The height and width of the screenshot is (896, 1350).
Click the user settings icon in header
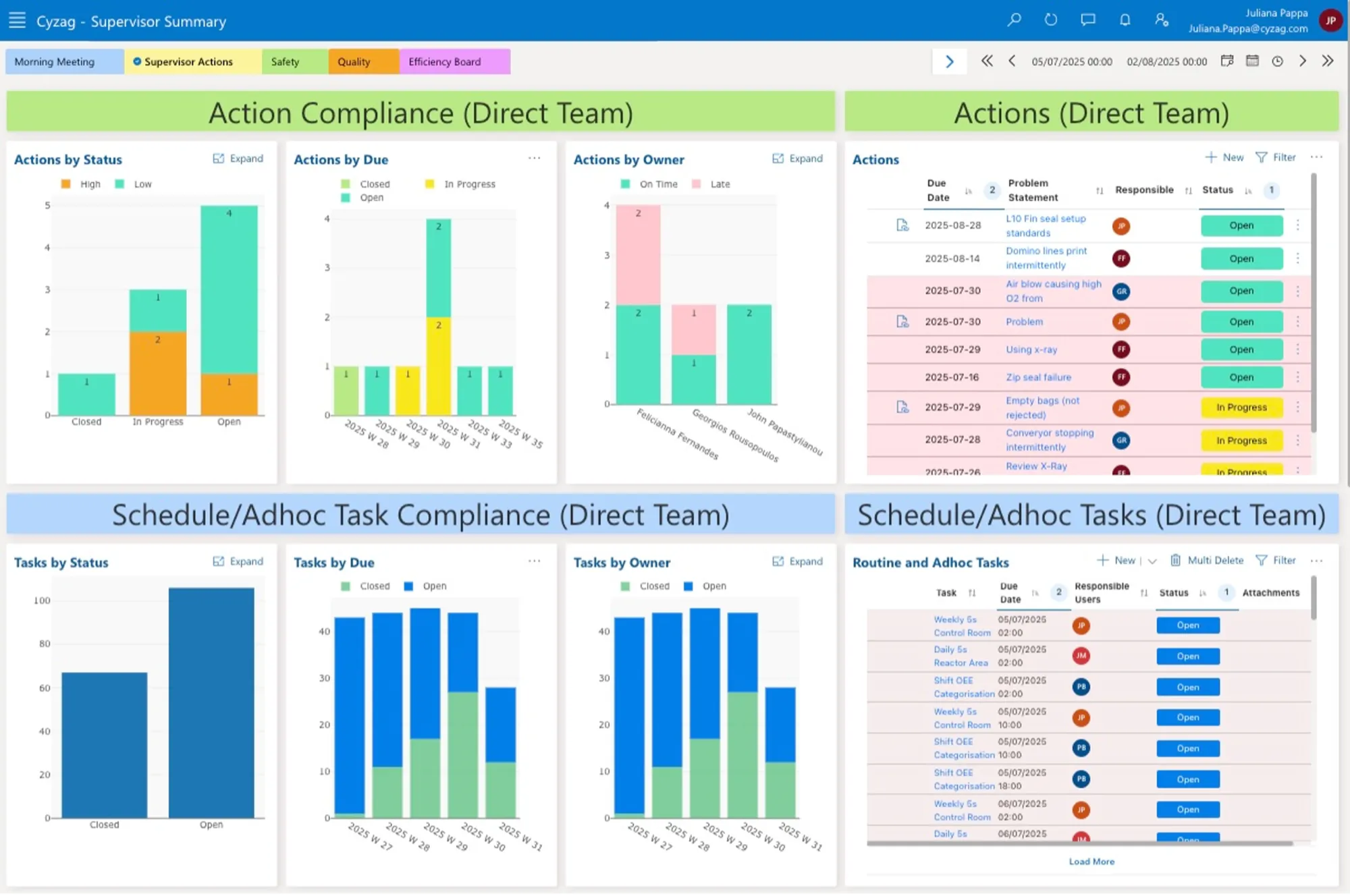pos(1162,20)
